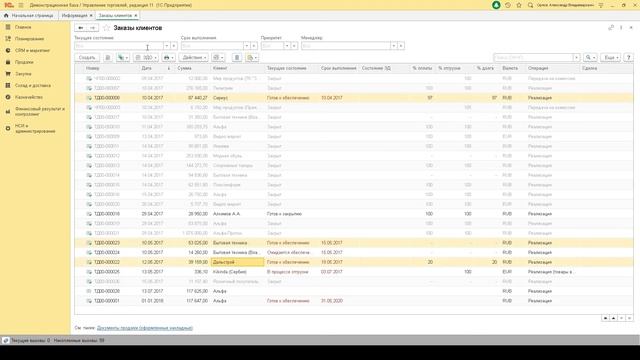Viewport: 640px width, 360px height.
Task: Open Главное section in sidebar
Action: (x=23, y=27)
